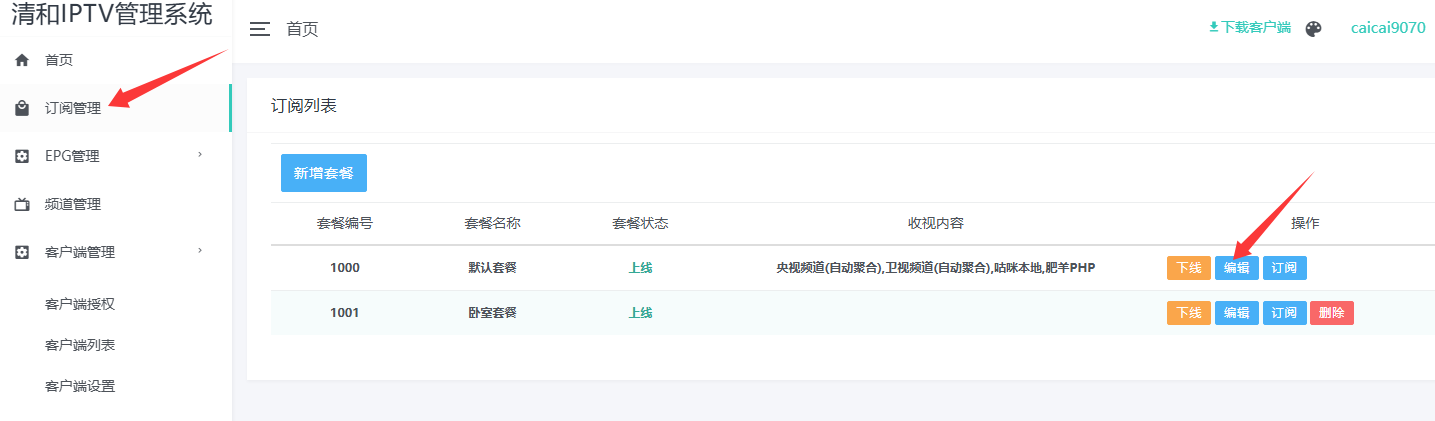1435x421 pixels.
Task: Click the package number 1000 cell
Action: click(345, 268)
